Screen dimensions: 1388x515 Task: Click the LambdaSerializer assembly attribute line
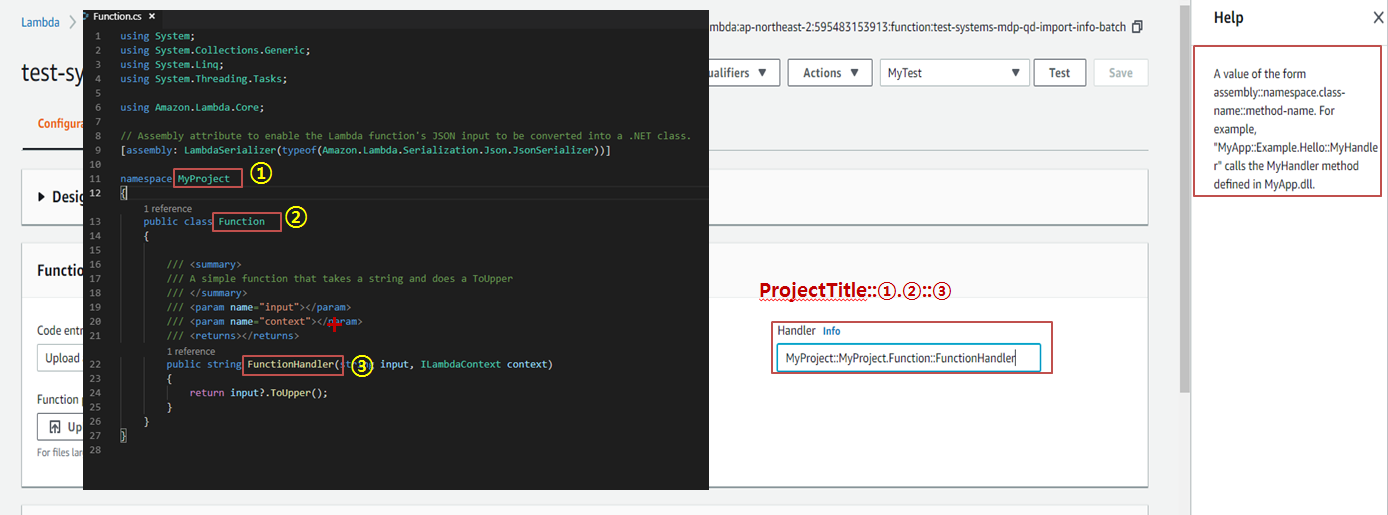click(x=364, y=150)
